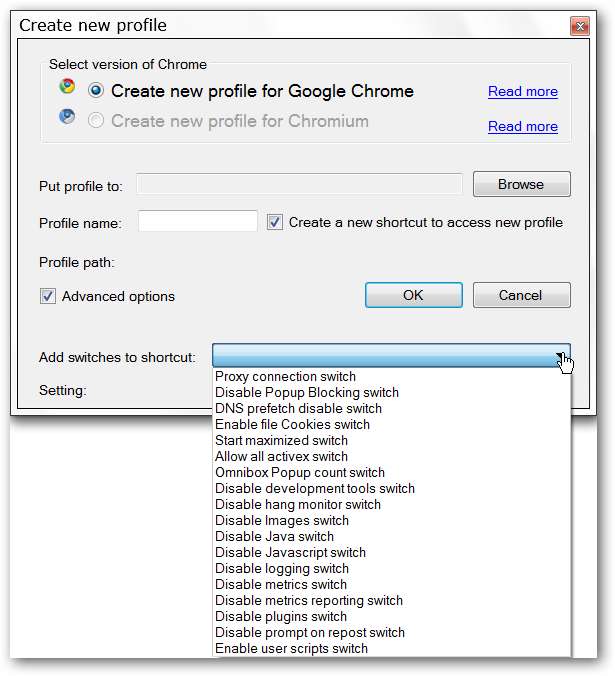Close the Create new profile dialog
Viewport: 615px width, 676px height.
pyautogui.click(x=579, y=26)
